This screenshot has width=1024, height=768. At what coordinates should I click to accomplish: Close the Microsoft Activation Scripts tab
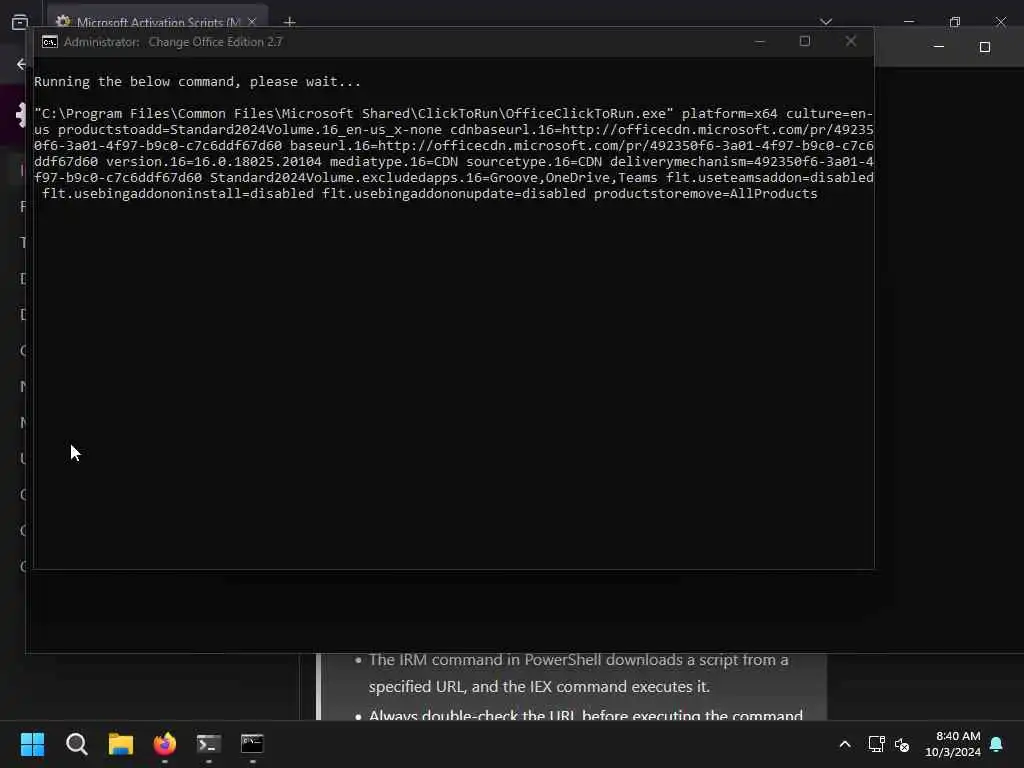click(252, 22)
